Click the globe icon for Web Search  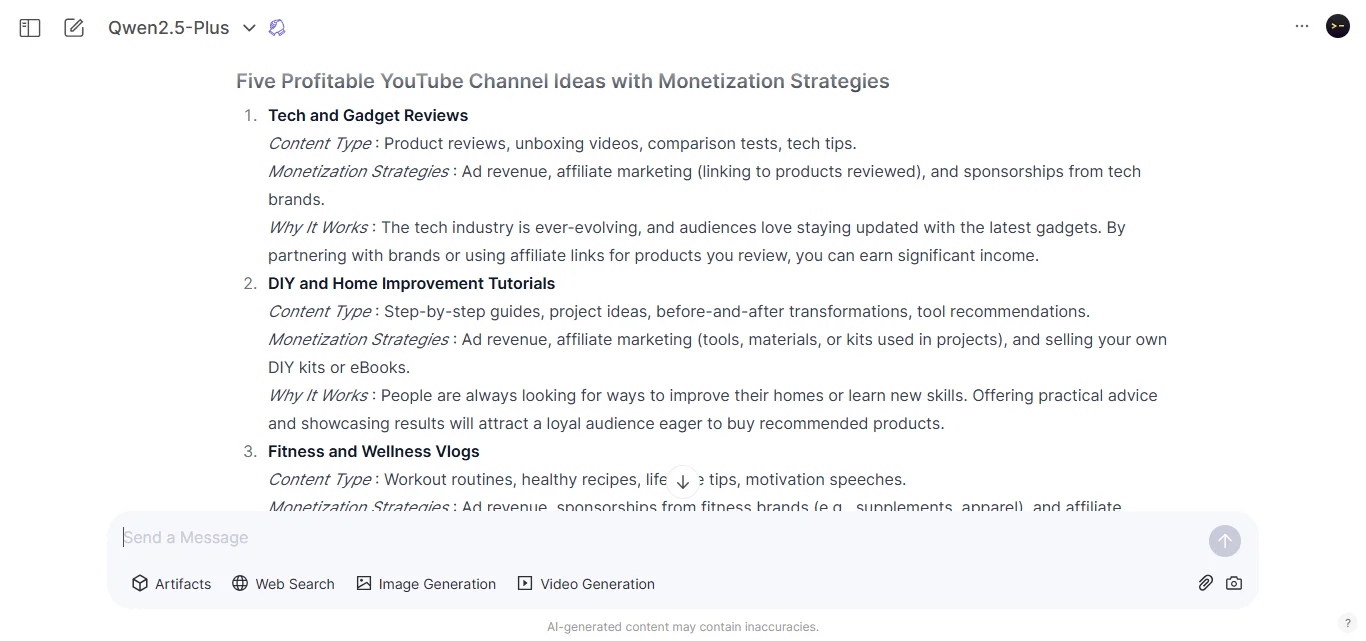[238, 583]
